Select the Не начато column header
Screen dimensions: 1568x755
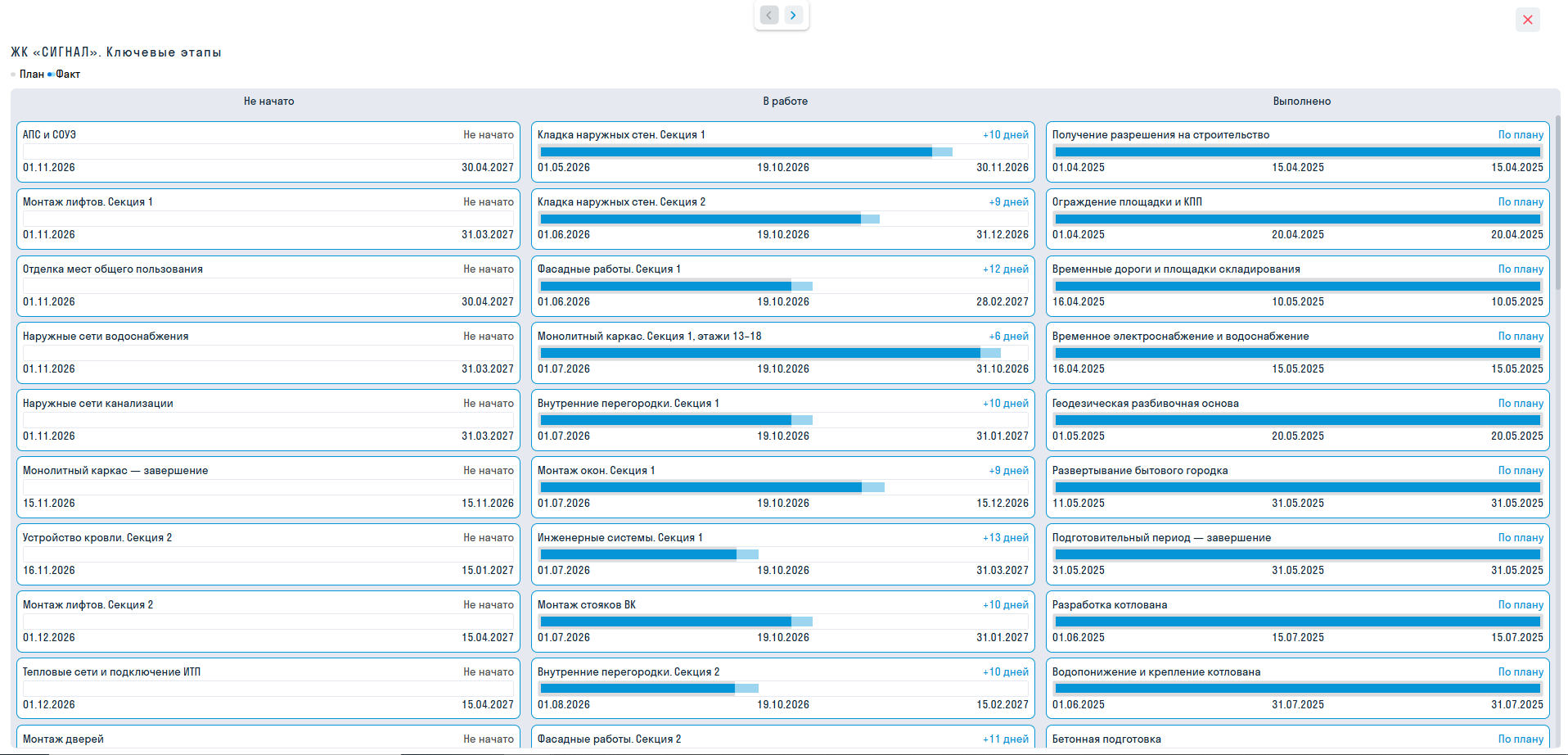(268, 102)
